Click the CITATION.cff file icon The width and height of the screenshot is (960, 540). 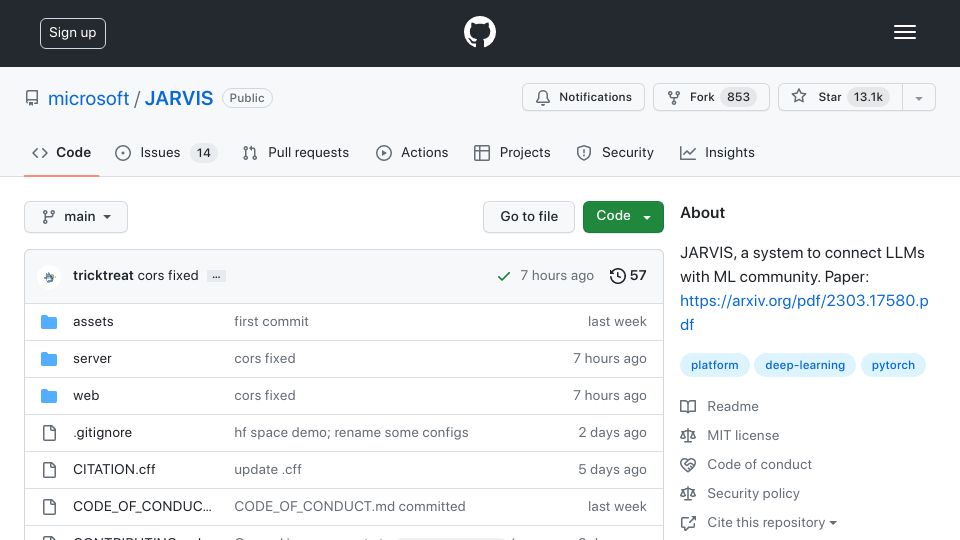click(49, 470)
